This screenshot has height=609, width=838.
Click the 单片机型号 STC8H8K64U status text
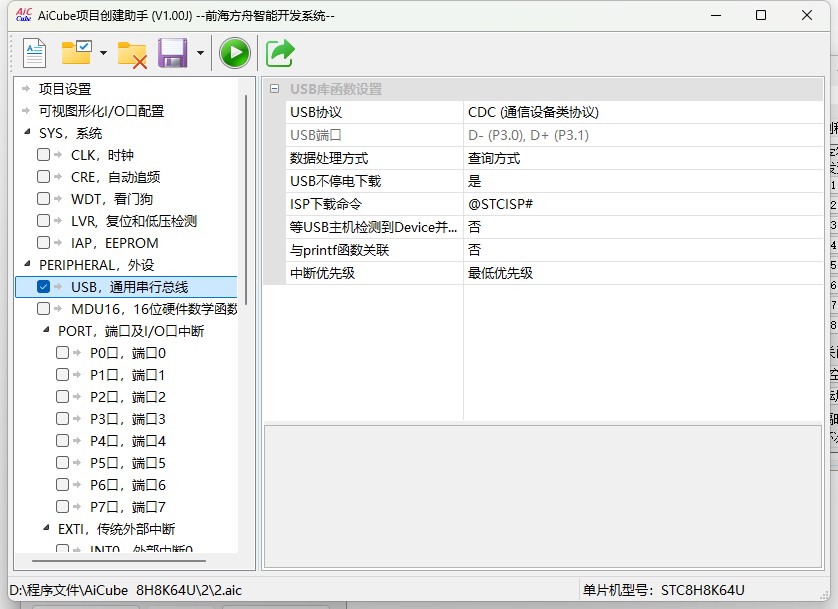pyautogui.click(x=663, y=590)
